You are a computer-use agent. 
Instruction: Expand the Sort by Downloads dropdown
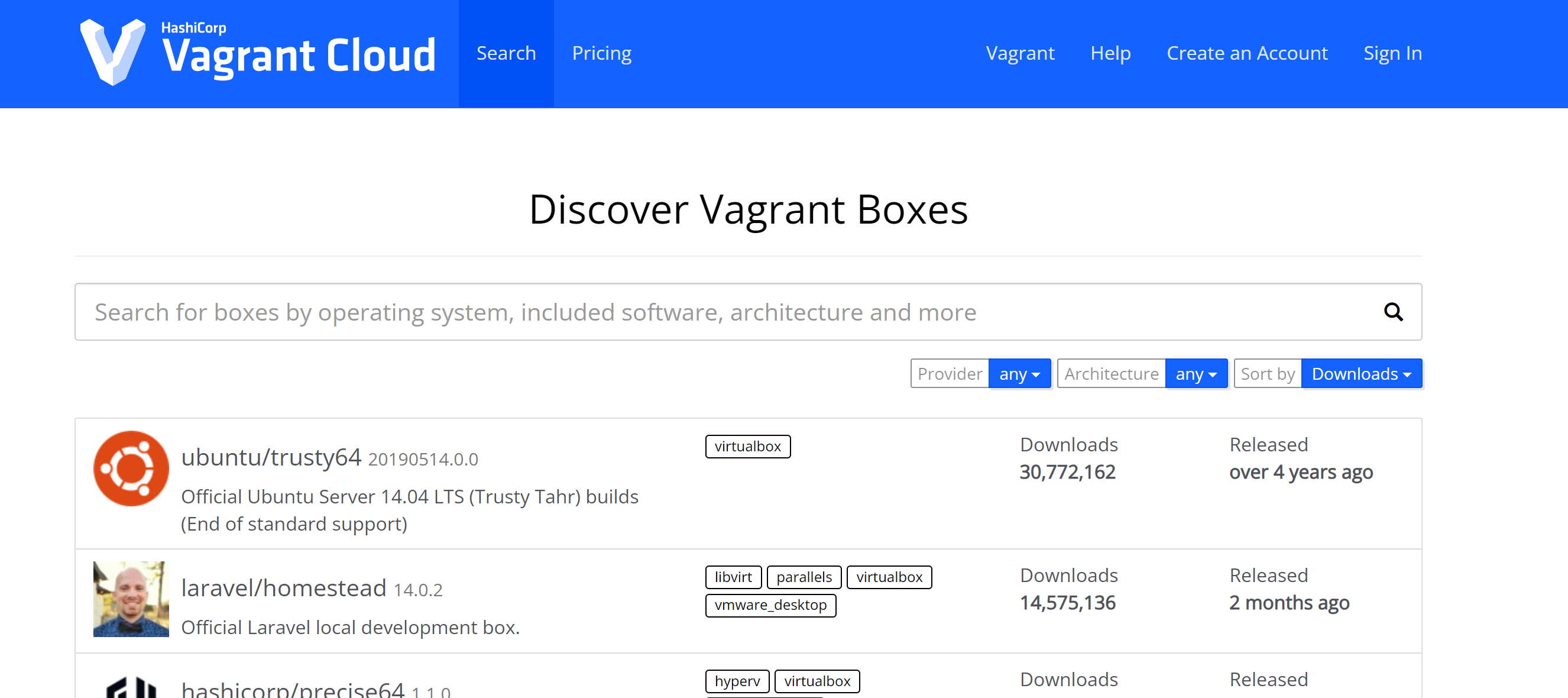coord(1360,373)
